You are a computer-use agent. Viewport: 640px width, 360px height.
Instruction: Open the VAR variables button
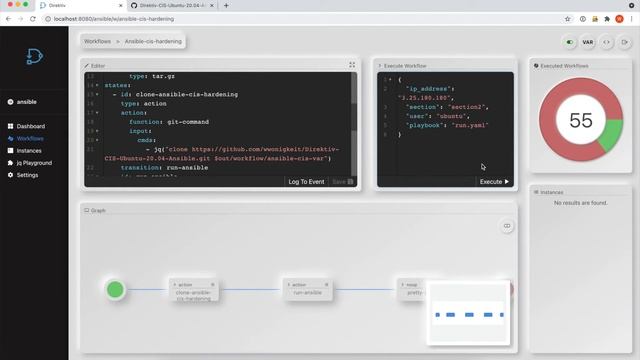(588, 42)
